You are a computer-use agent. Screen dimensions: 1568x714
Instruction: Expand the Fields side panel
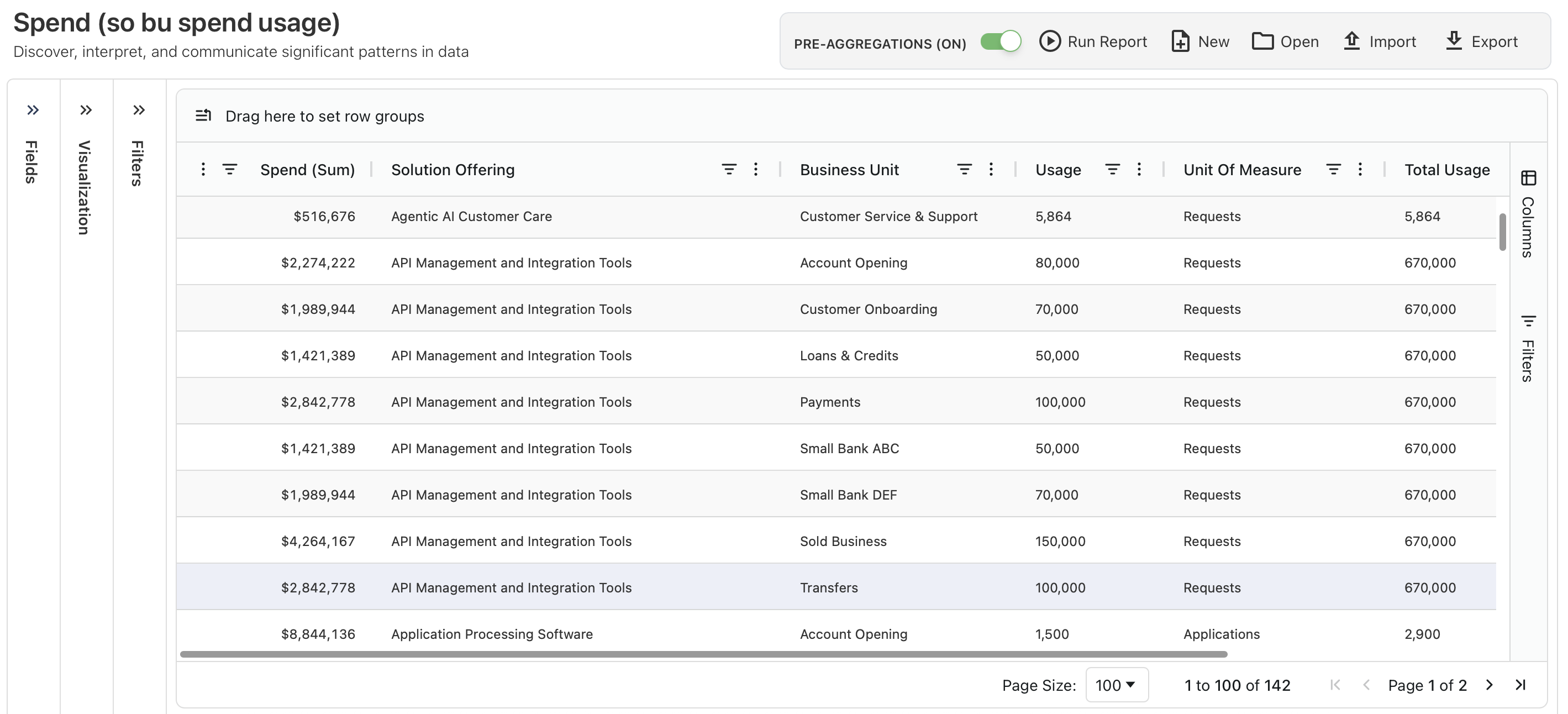[33, 110]
